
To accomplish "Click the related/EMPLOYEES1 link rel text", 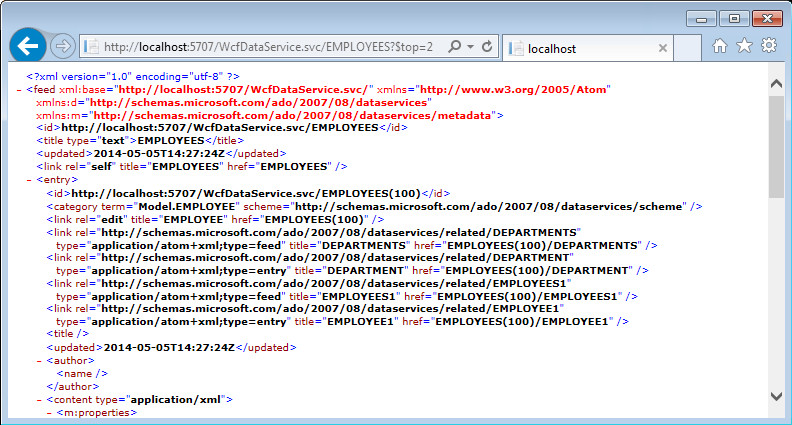I will coord(334,284).
